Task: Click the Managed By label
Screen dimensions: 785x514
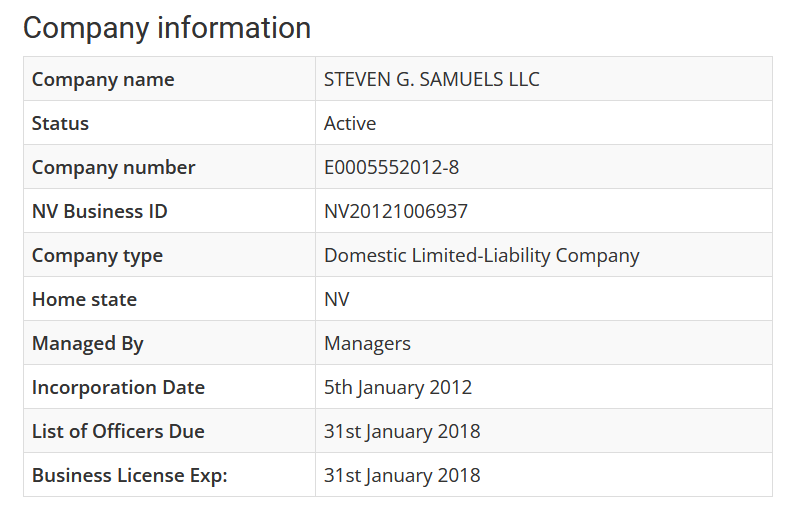Action: pyautogui.click(x=88, y=344)
